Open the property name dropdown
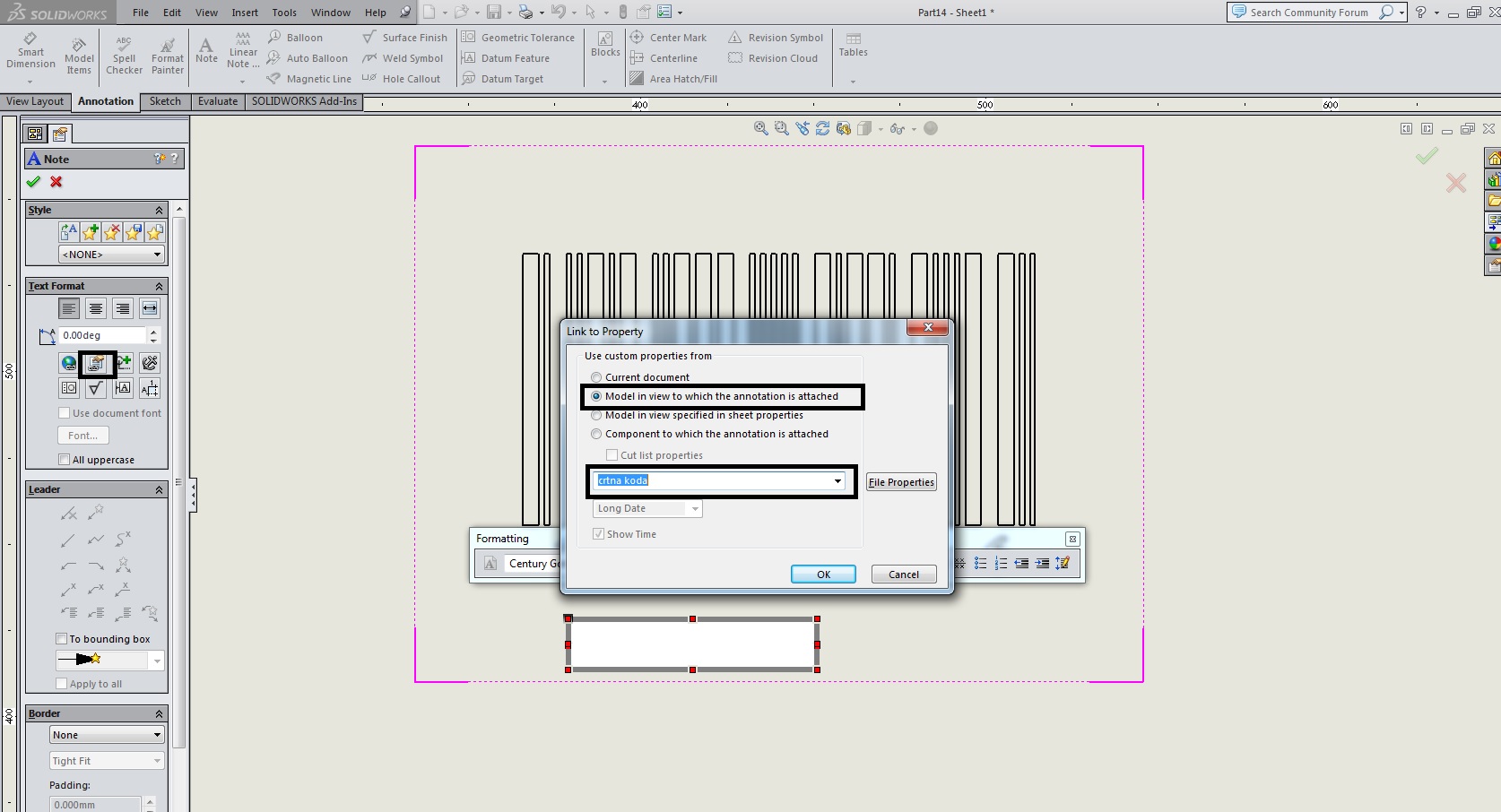The image size is (1501, 812). [x=837, y=481]
